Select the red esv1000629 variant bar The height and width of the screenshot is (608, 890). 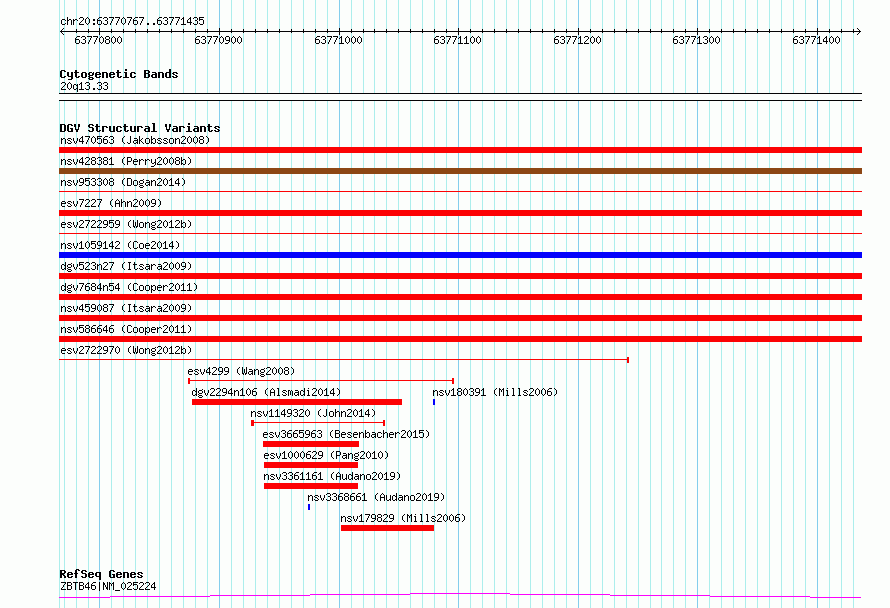[311, 465]
